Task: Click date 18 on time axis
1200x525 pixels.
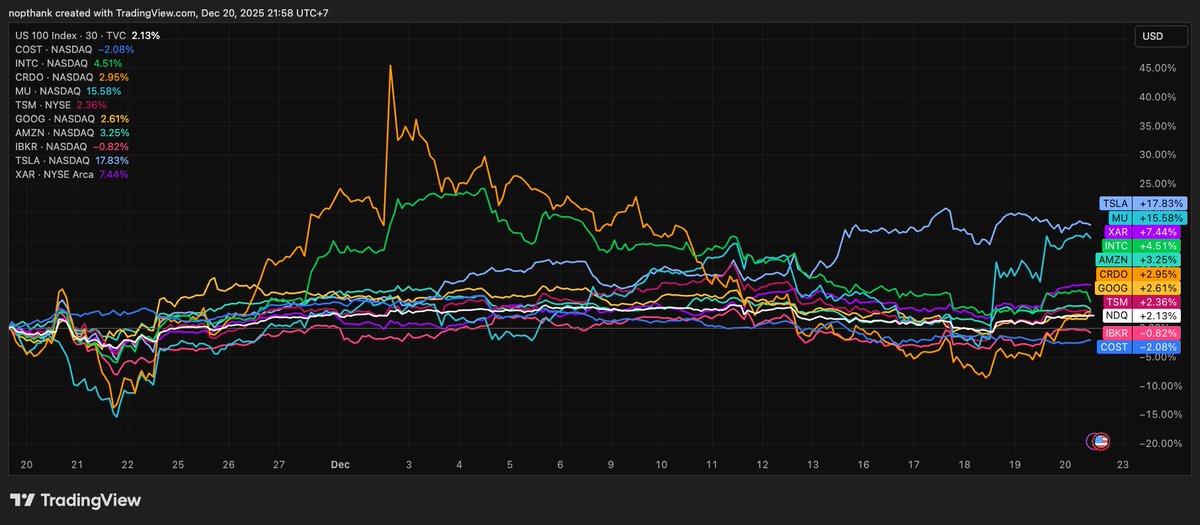Action: click(x=966, y=465)
